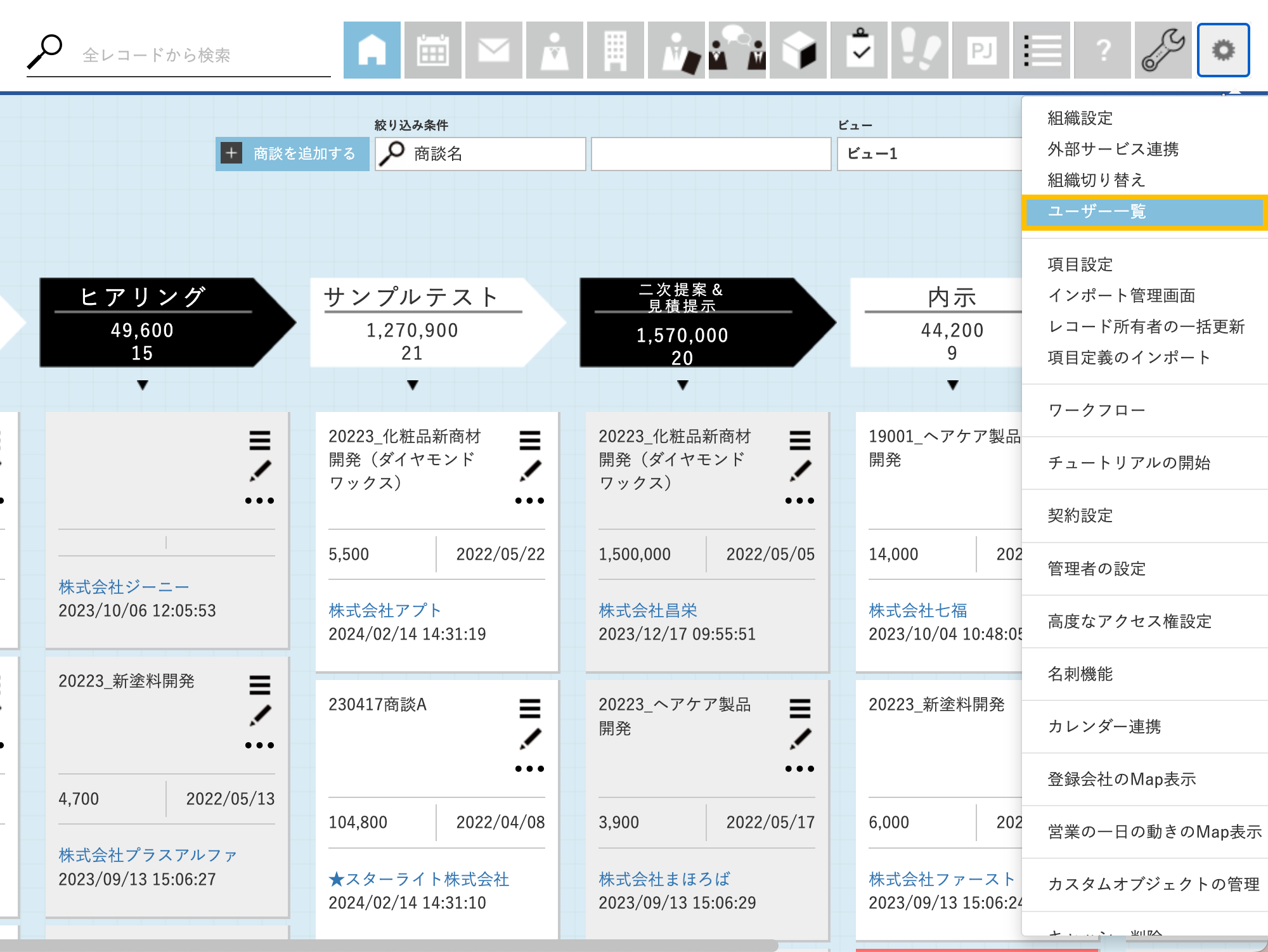1268x952 pixels.
Task: Open the Mail envelope icon
Action: pyautogui.click(x=493, y=50)
